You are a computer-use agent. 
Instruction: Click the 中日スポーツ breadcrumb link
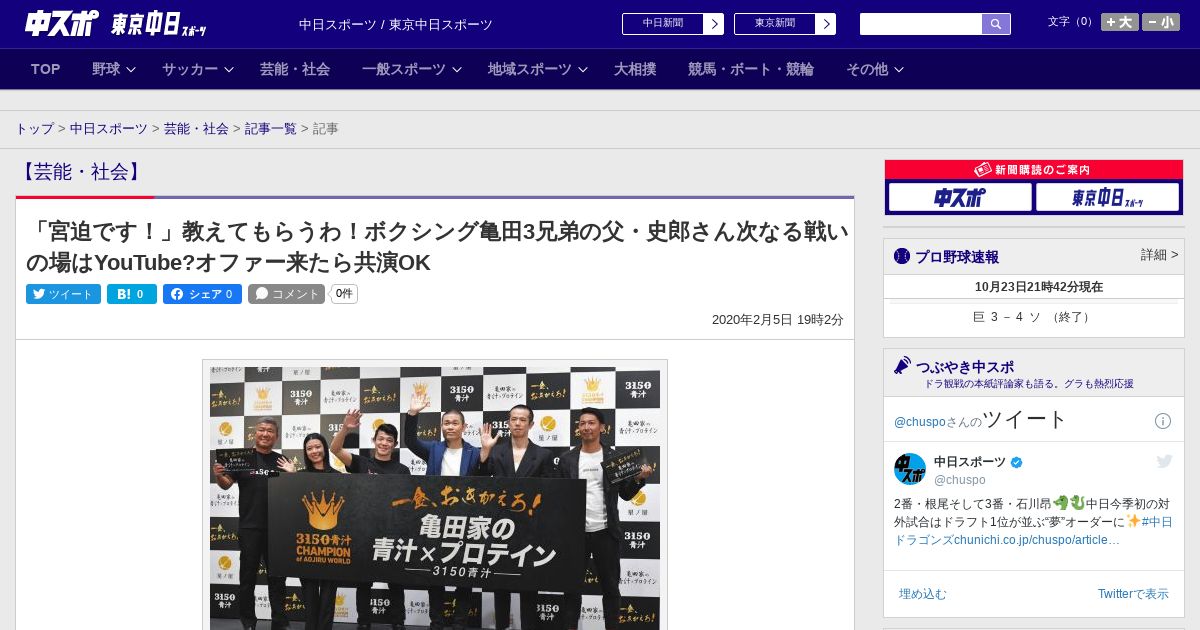(109, 129)
